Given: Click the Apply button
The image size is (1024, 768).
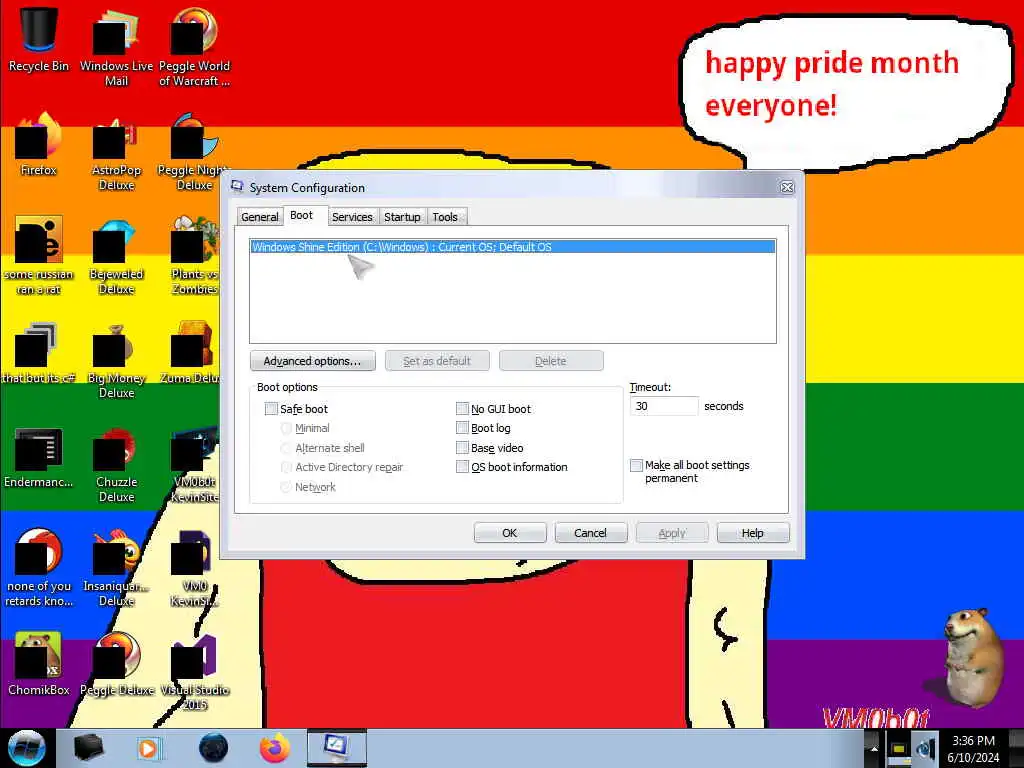Looking at the screenshot, I should (672, 533).
